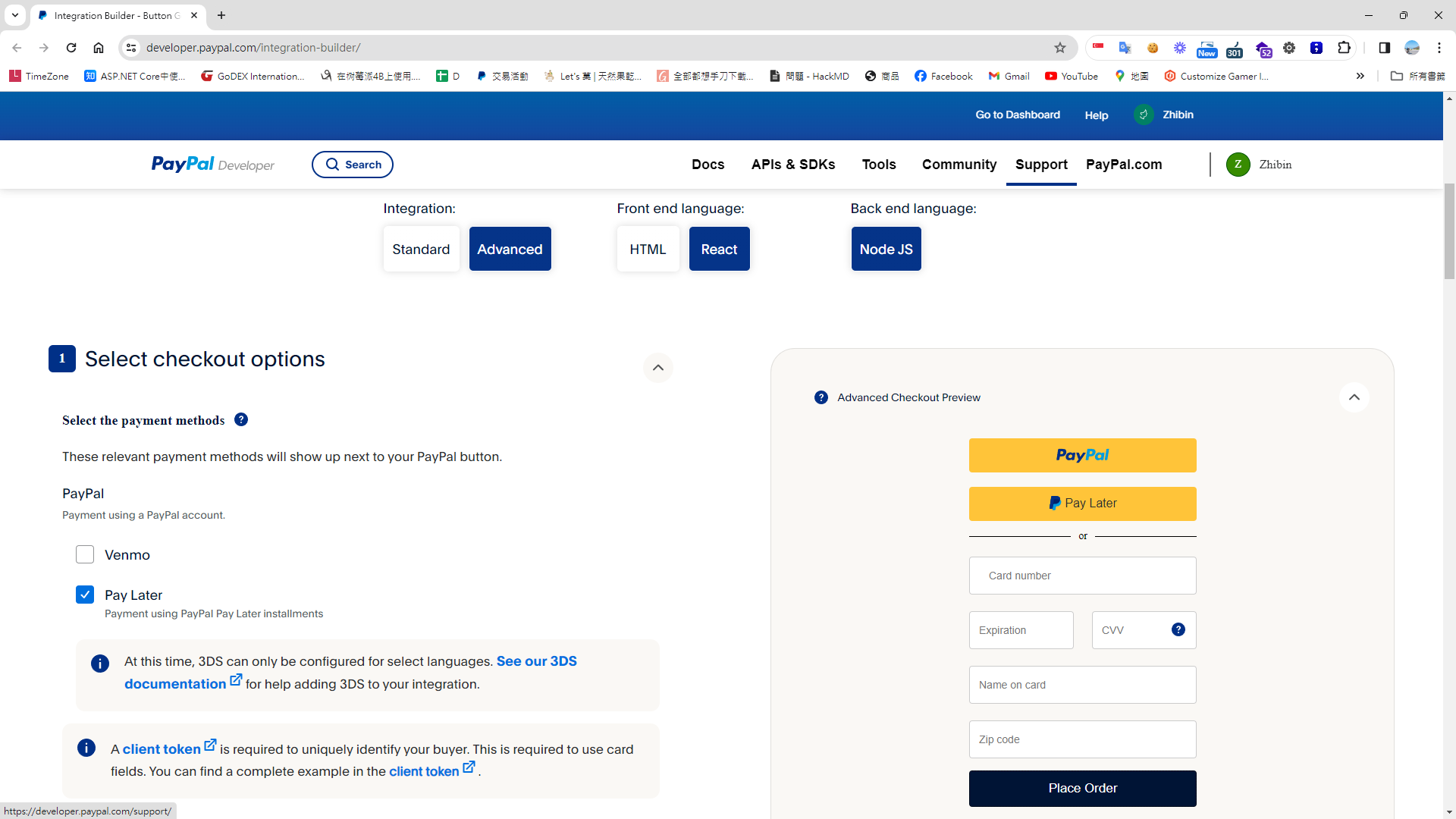Open the APIs & SDKs menu
This screenshot has width=1456, height=819.
tap(792, 165)
